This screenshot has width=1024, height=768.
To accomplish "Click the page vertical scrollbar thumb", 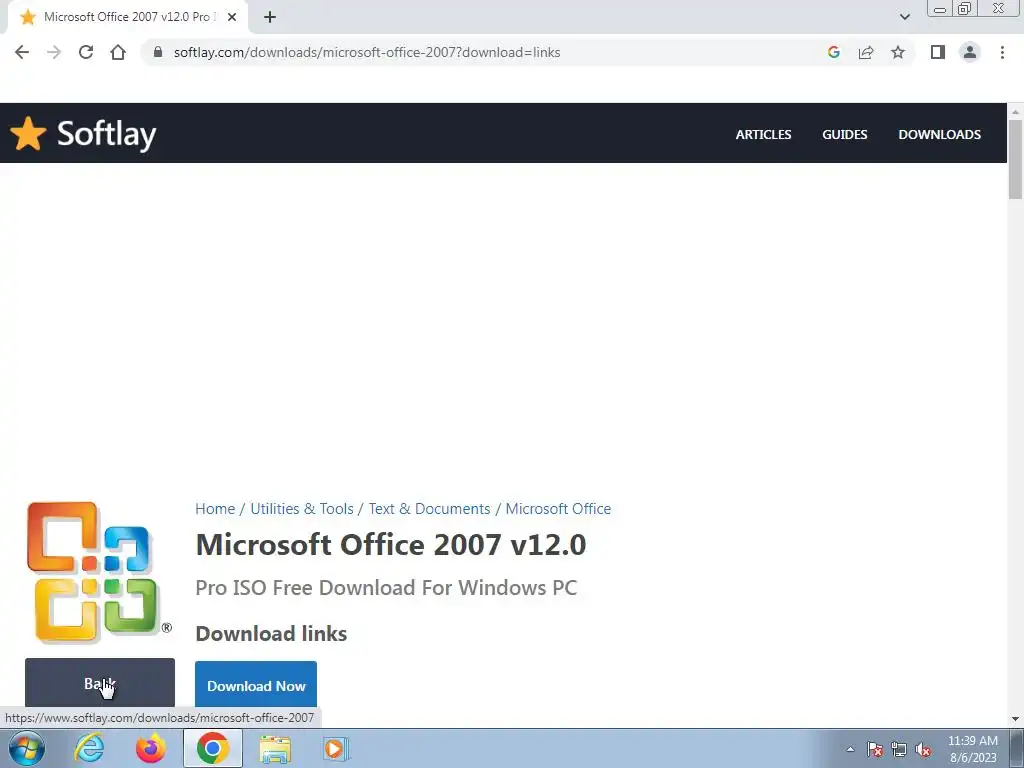I will coord(1015,159).
